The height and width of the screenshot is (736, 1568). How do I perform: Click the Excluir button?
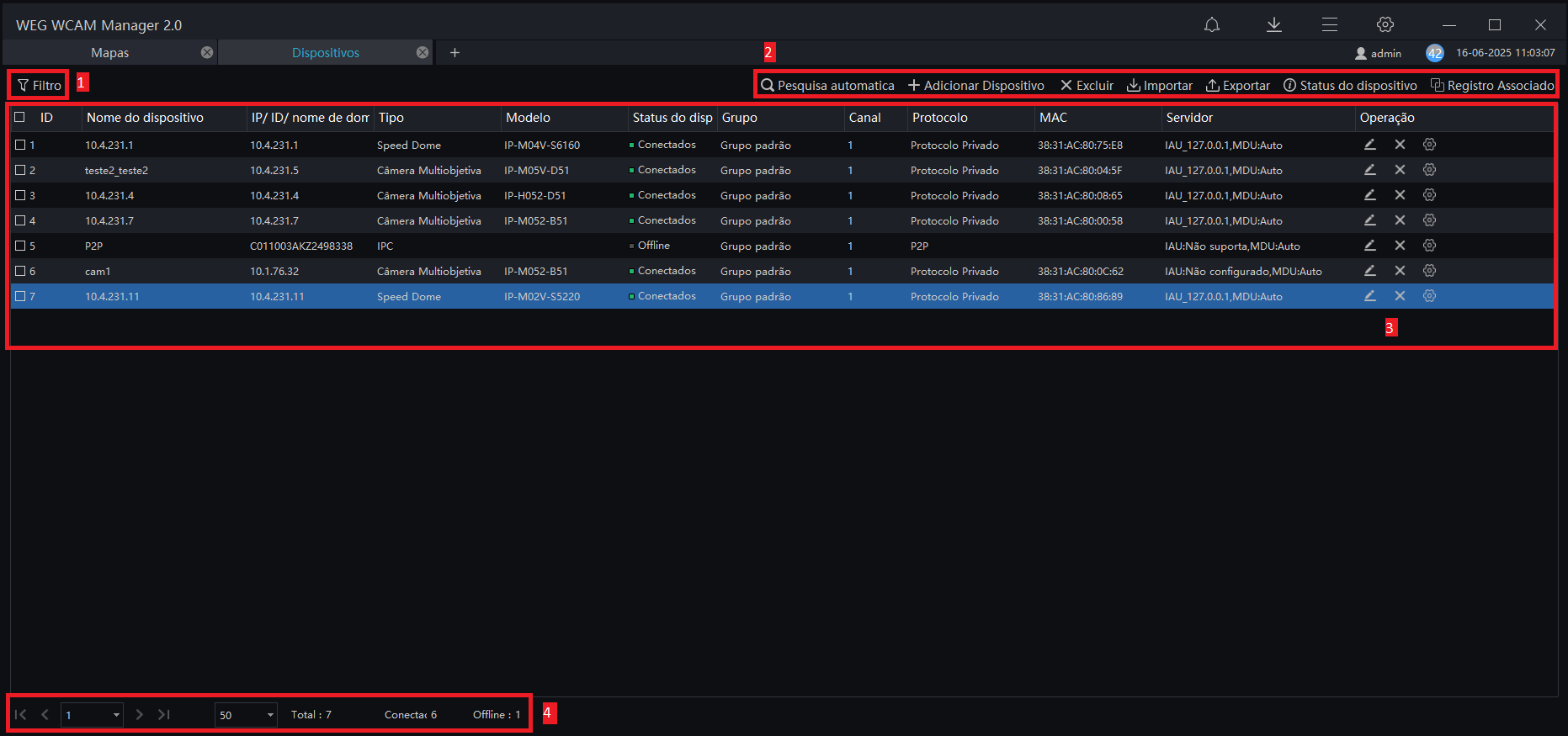click(x=1087, y=85)
